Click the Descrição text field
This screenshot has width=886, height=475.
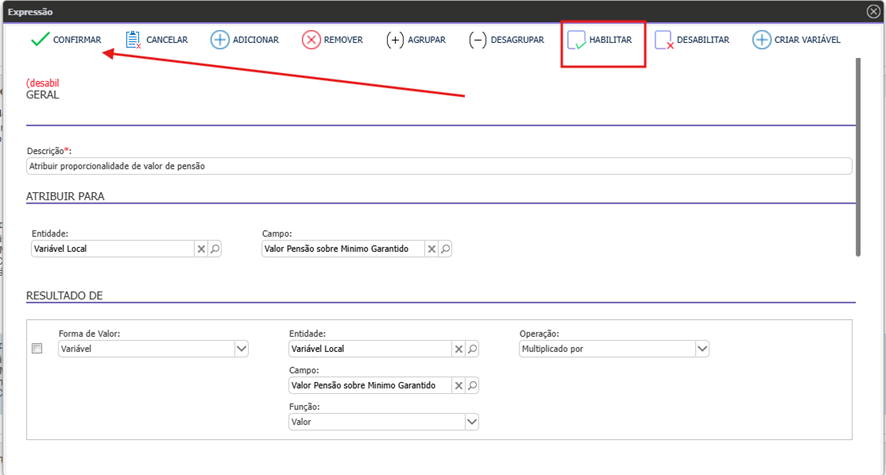[x=438, y=166]
